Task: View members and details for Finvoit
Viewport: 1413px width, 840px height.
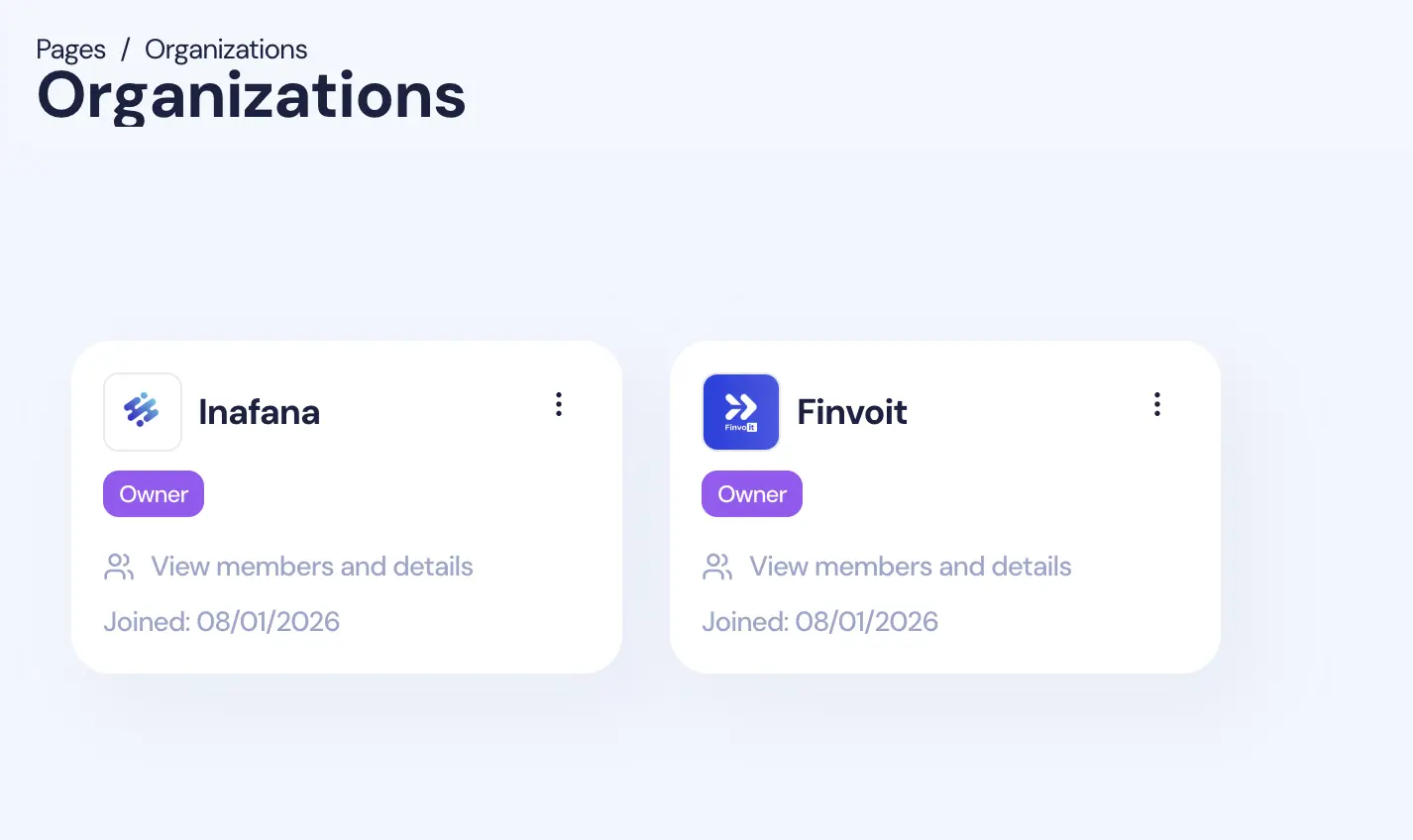Action: click(x=910, y=567)
